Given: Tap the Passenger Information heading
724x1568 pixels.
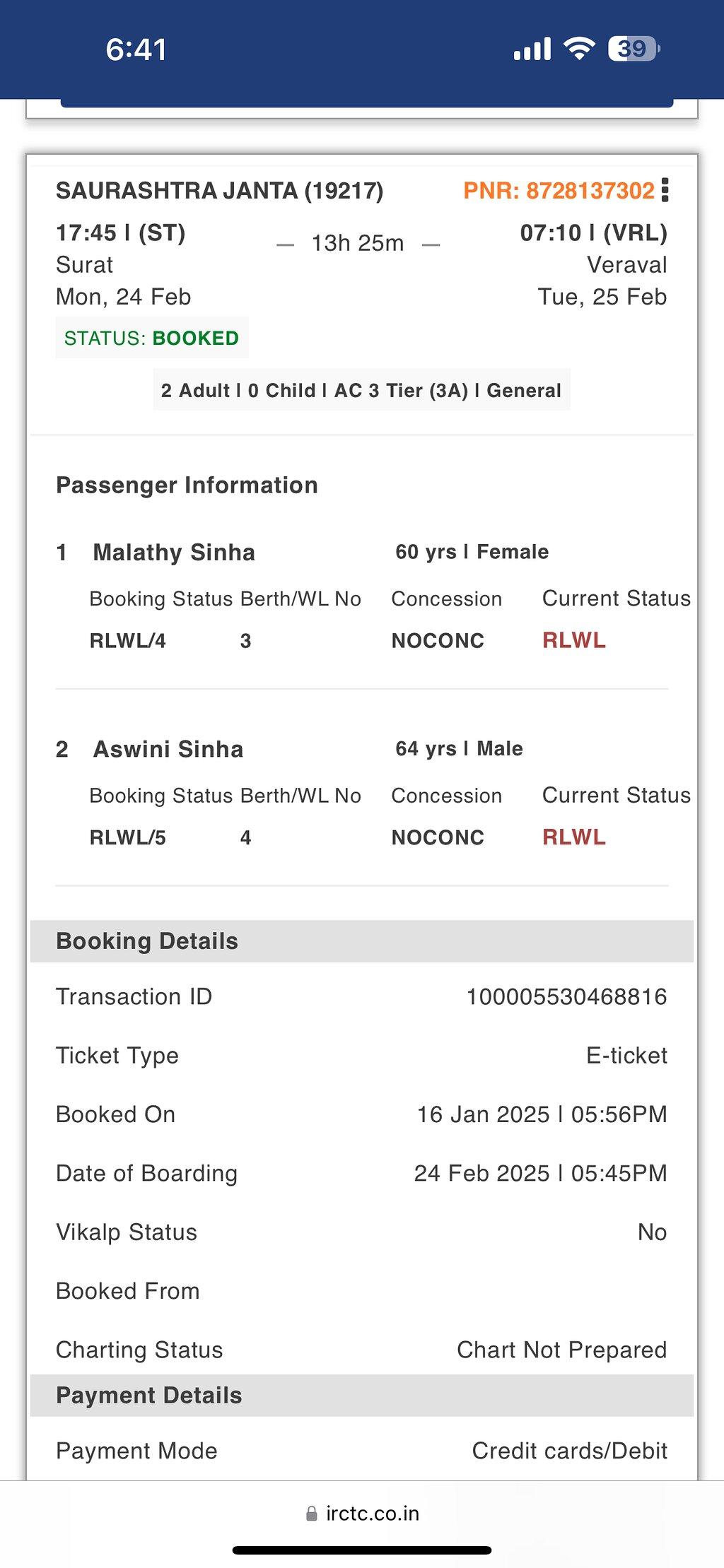Looking at the screenshot, I should pos(187,485).
